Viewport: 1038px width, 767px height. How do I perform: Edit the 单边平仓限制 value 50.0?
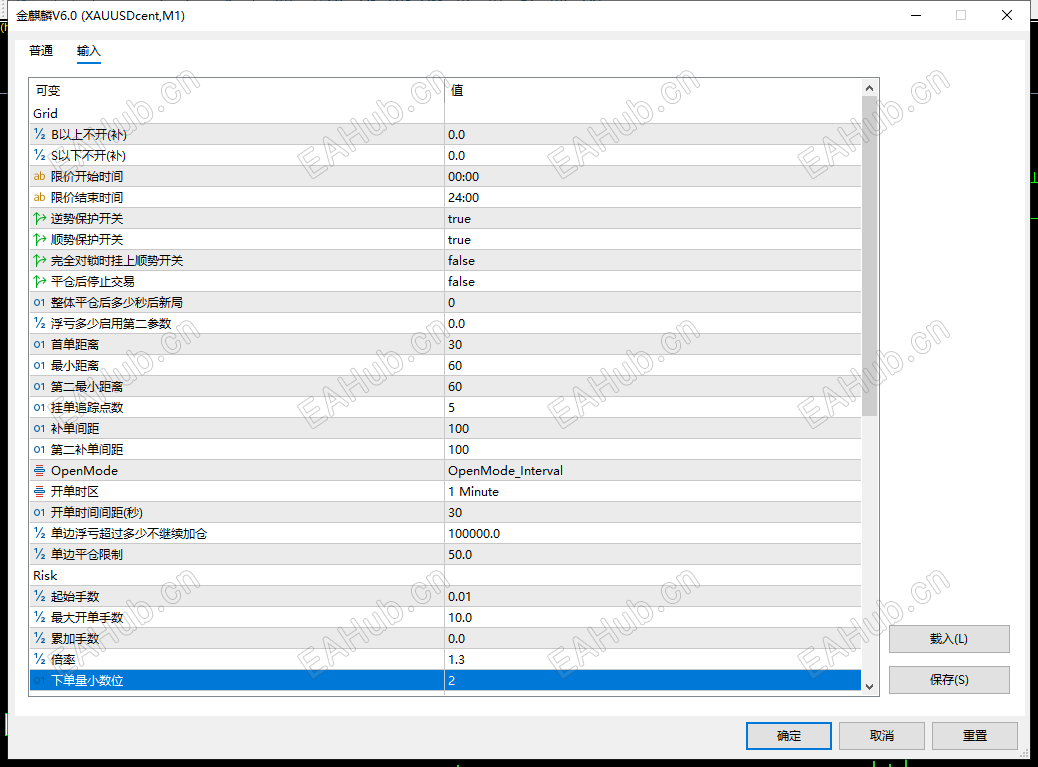point(653,555)
